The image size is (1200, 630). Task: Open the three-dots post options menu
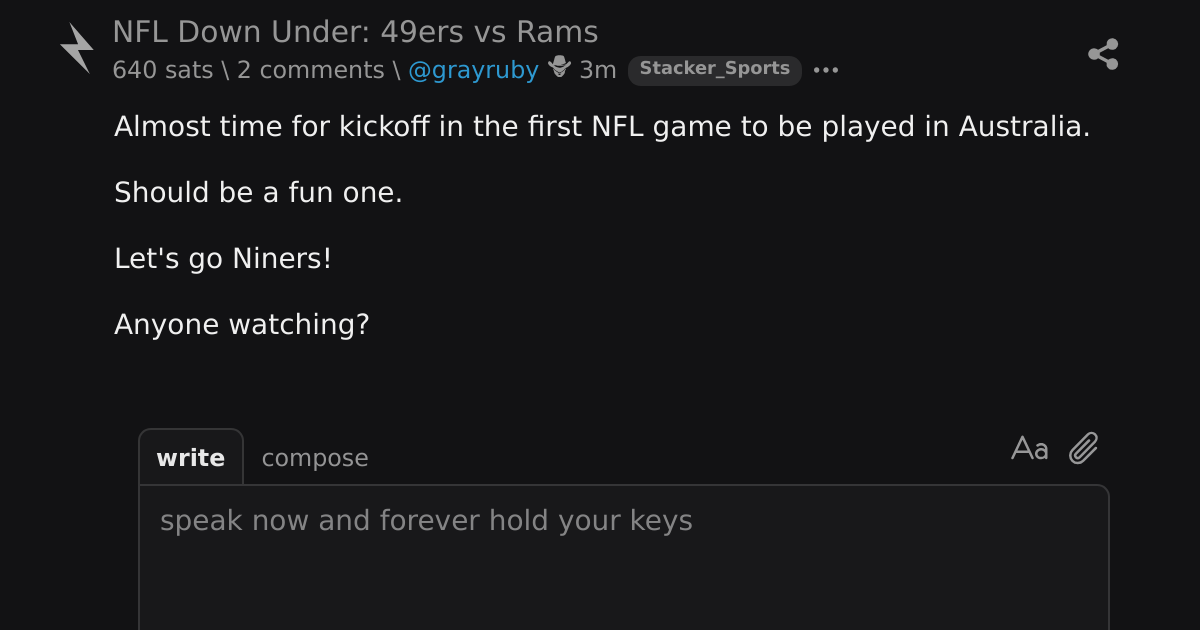click(x=826, y=70)
